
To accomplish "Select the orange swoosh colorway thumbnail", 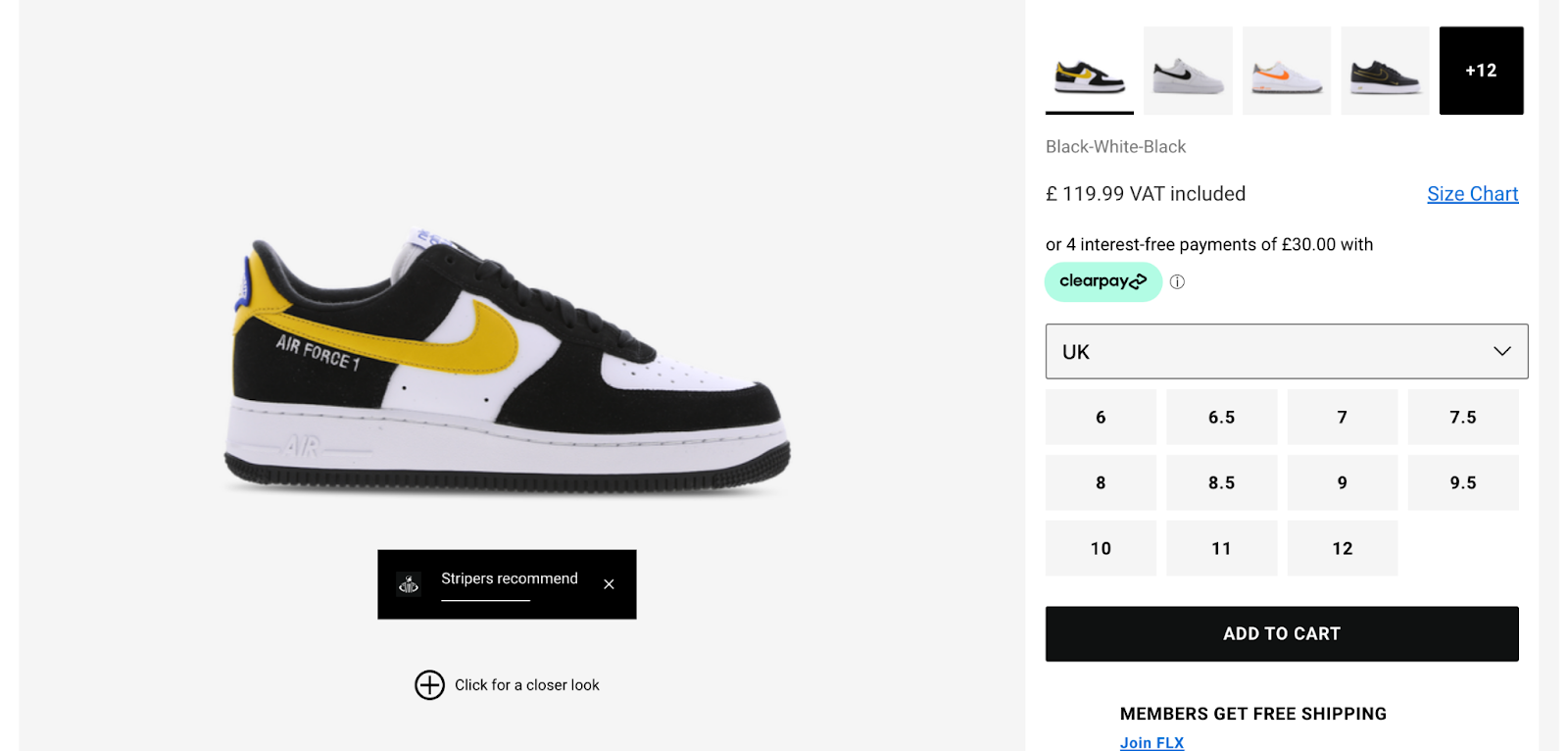I will (x=1286, y=70).
